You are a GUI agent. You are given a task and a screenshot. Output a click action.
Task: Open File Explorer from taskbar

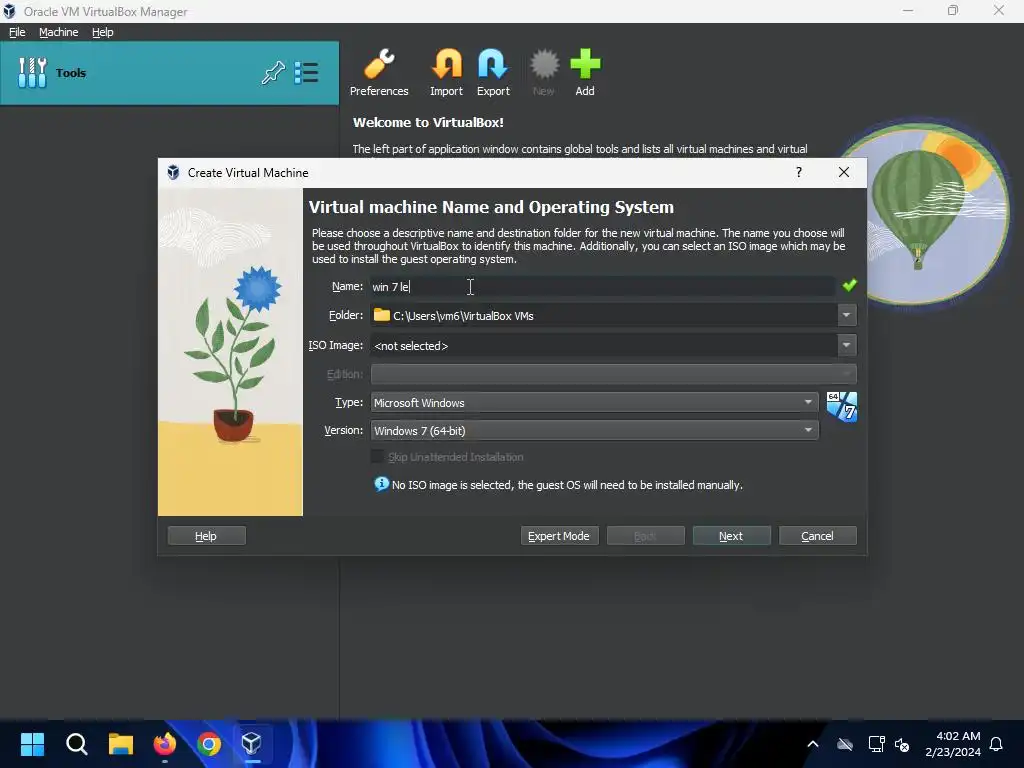121,743
